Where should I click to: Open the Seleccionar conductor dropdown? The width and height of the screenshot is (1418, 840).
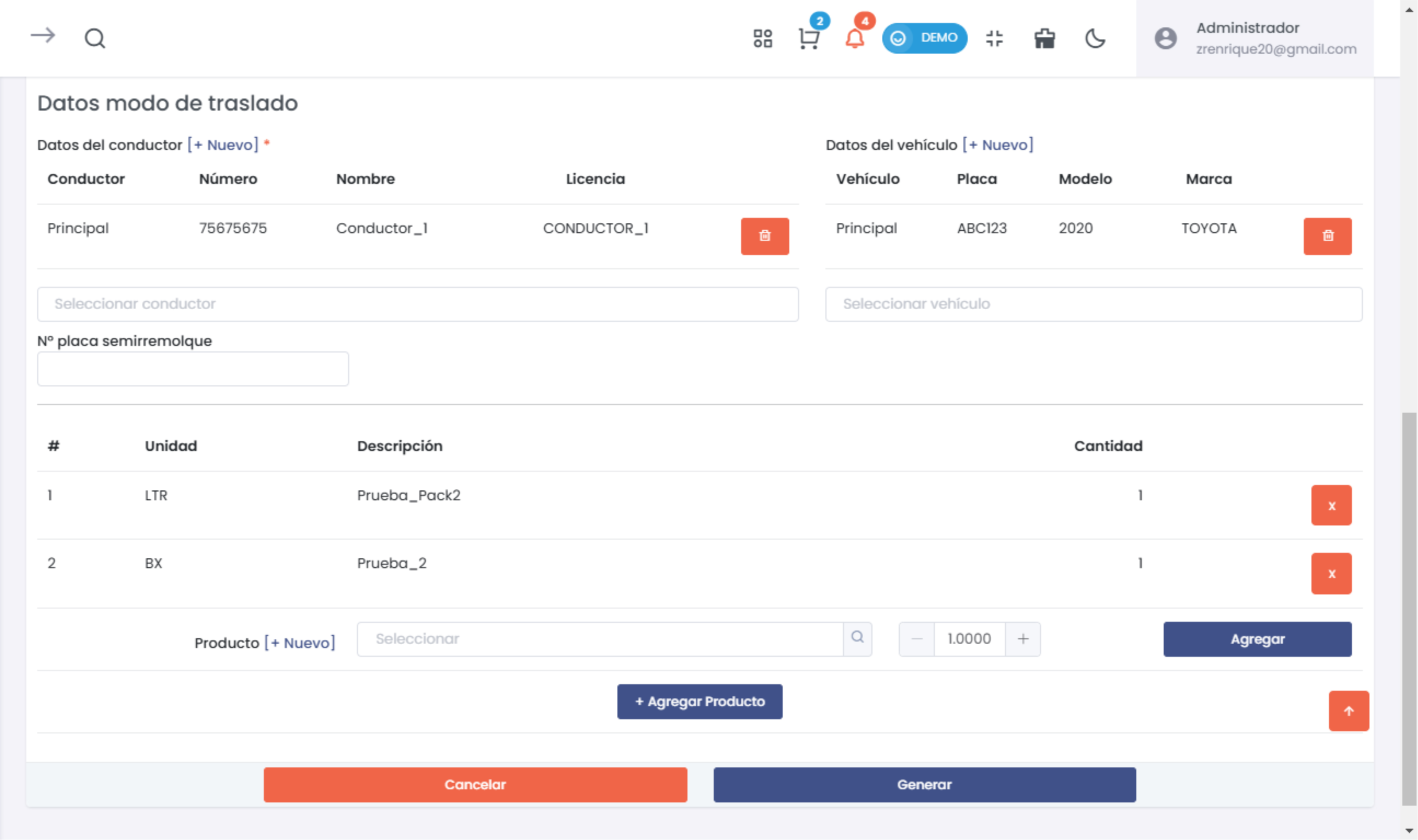point(417,304)
